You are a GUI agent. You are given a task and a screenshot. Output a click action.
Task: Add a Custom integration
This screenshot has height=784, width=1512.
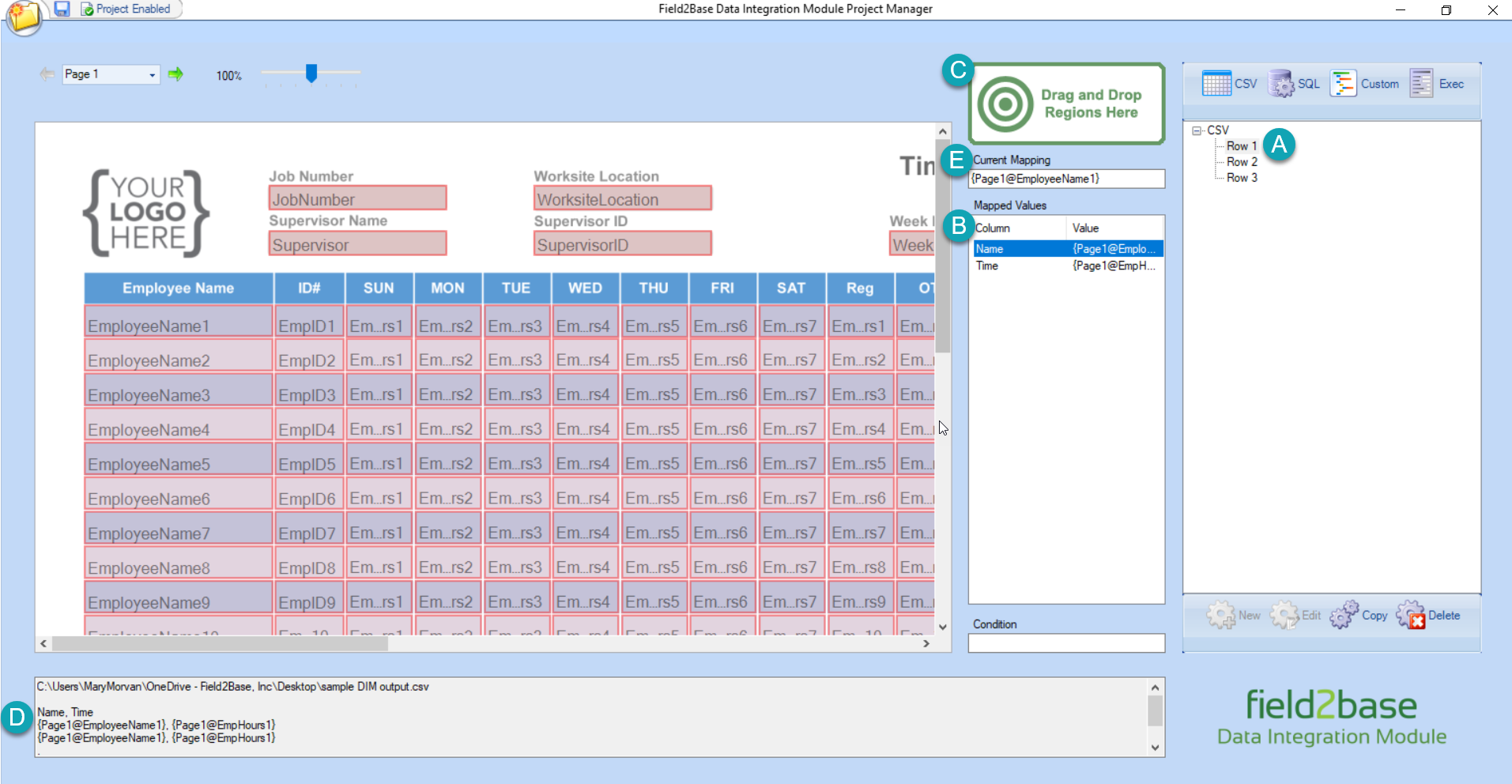pyautogui.click(x=1364, y=84)
